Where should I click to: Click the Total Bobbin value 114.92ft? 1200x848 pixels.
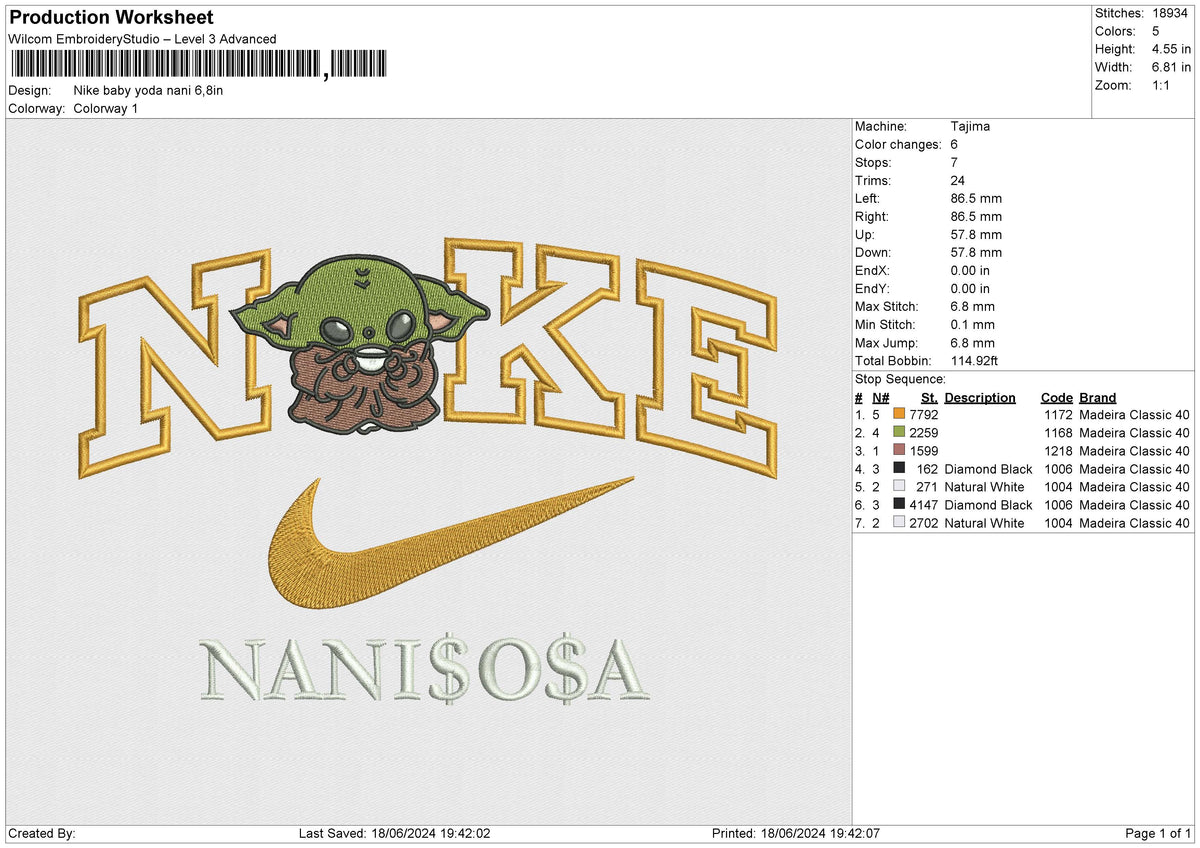tap(976, 361)
